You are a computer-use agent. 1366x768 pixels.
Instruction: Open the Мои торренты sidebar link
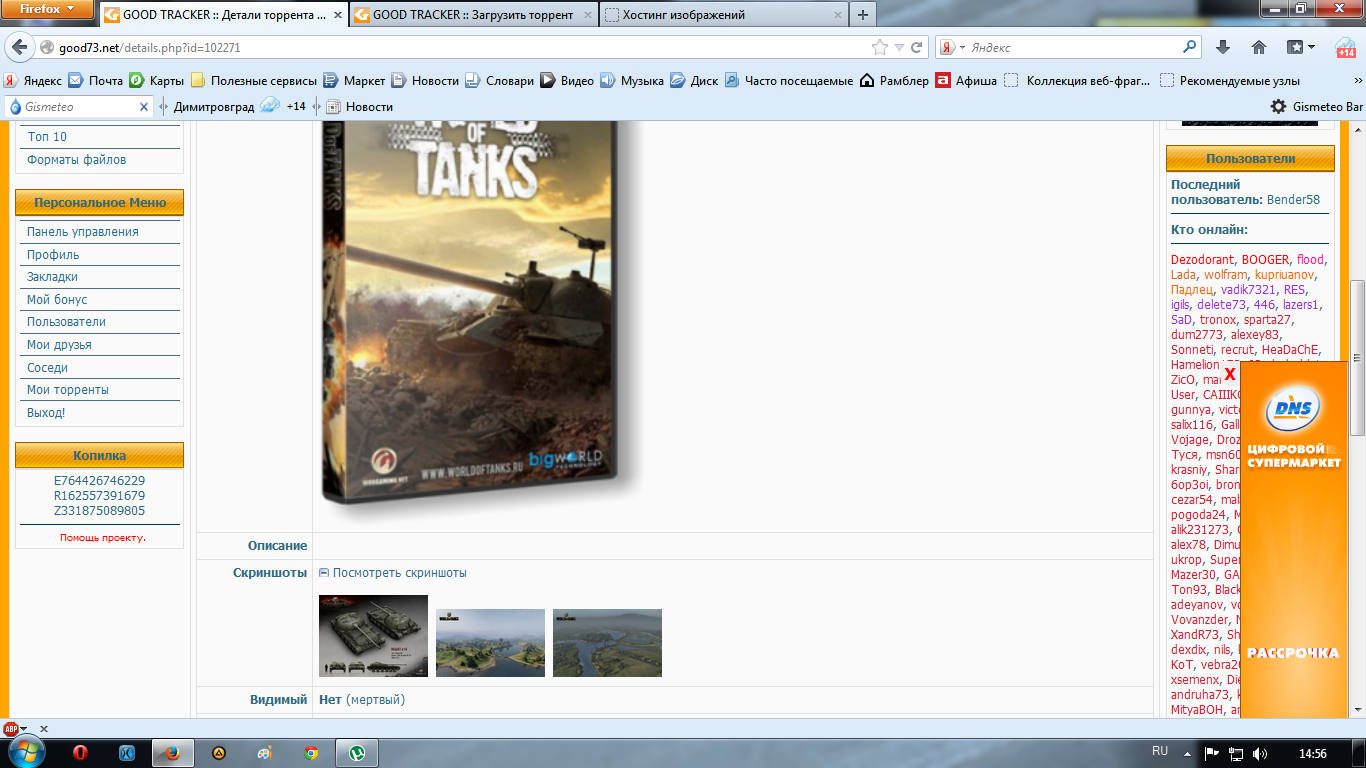[x=68, y=390]
